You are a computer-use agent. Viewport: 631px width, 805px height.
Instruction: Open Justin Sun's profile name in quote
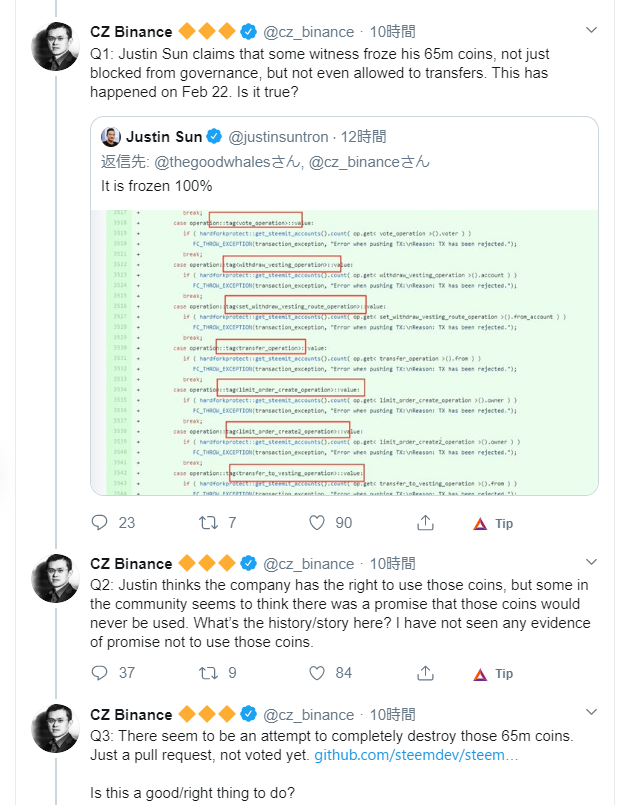pyautogui.click(x=163, y=136)
